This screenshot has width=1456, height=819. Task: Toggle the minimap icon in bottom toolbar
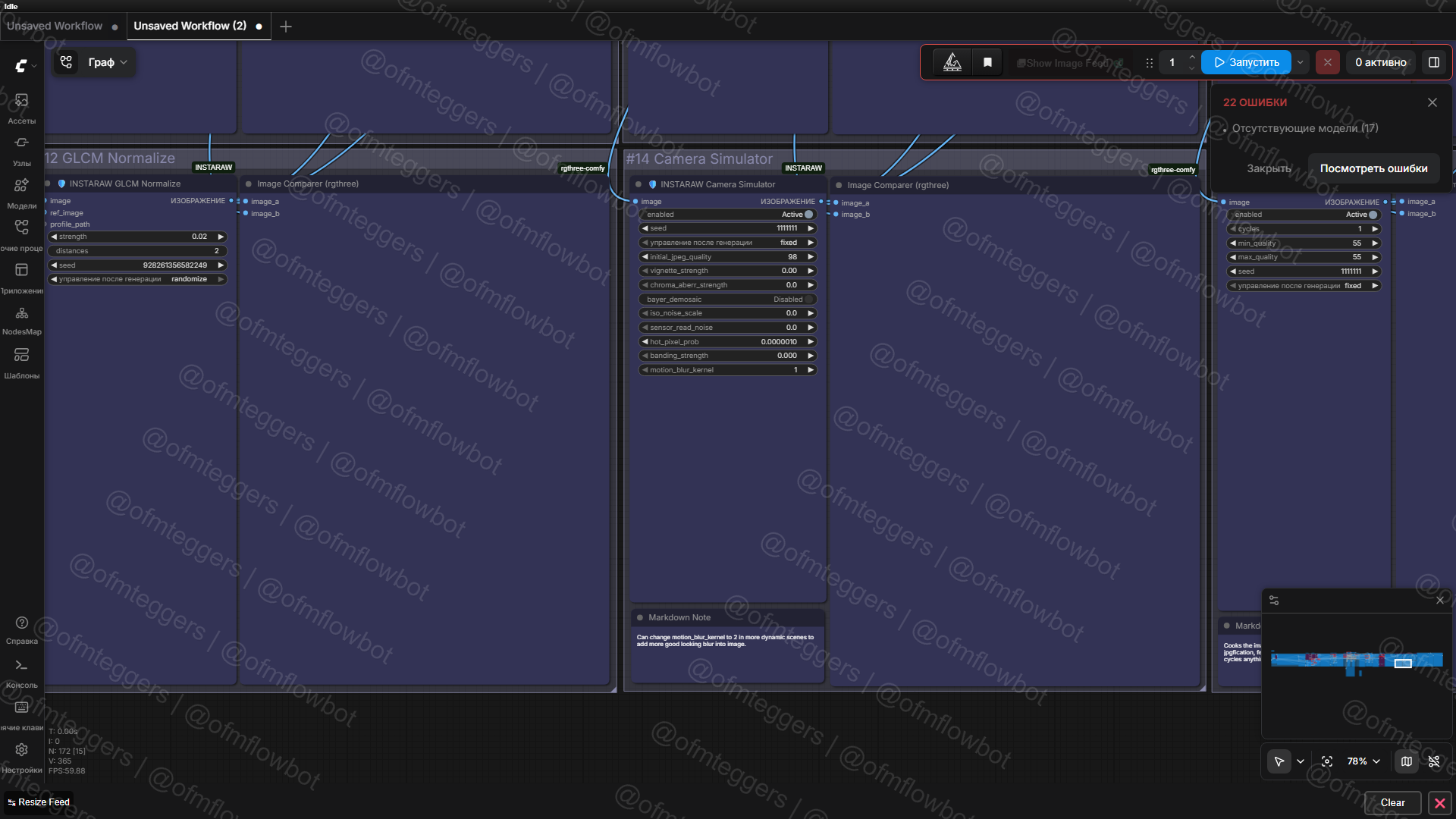[1407, 761]
